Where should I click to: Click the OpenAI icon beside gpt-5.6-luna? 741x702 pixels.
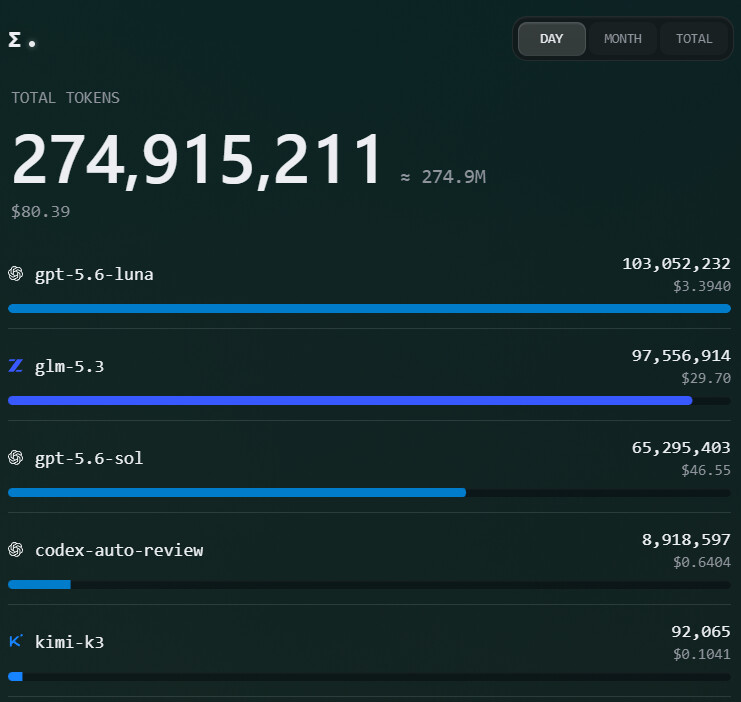16,274
